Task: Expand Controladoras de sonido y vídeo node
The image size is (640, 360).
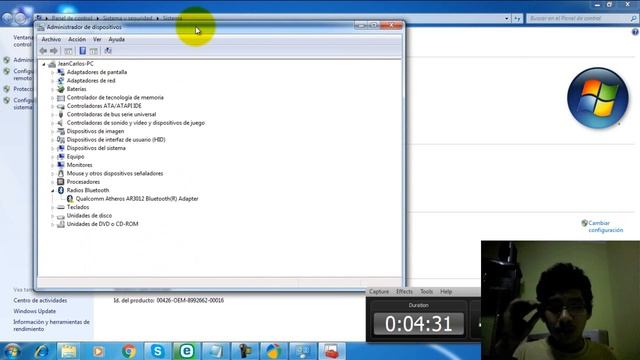Action: [53, 123]
